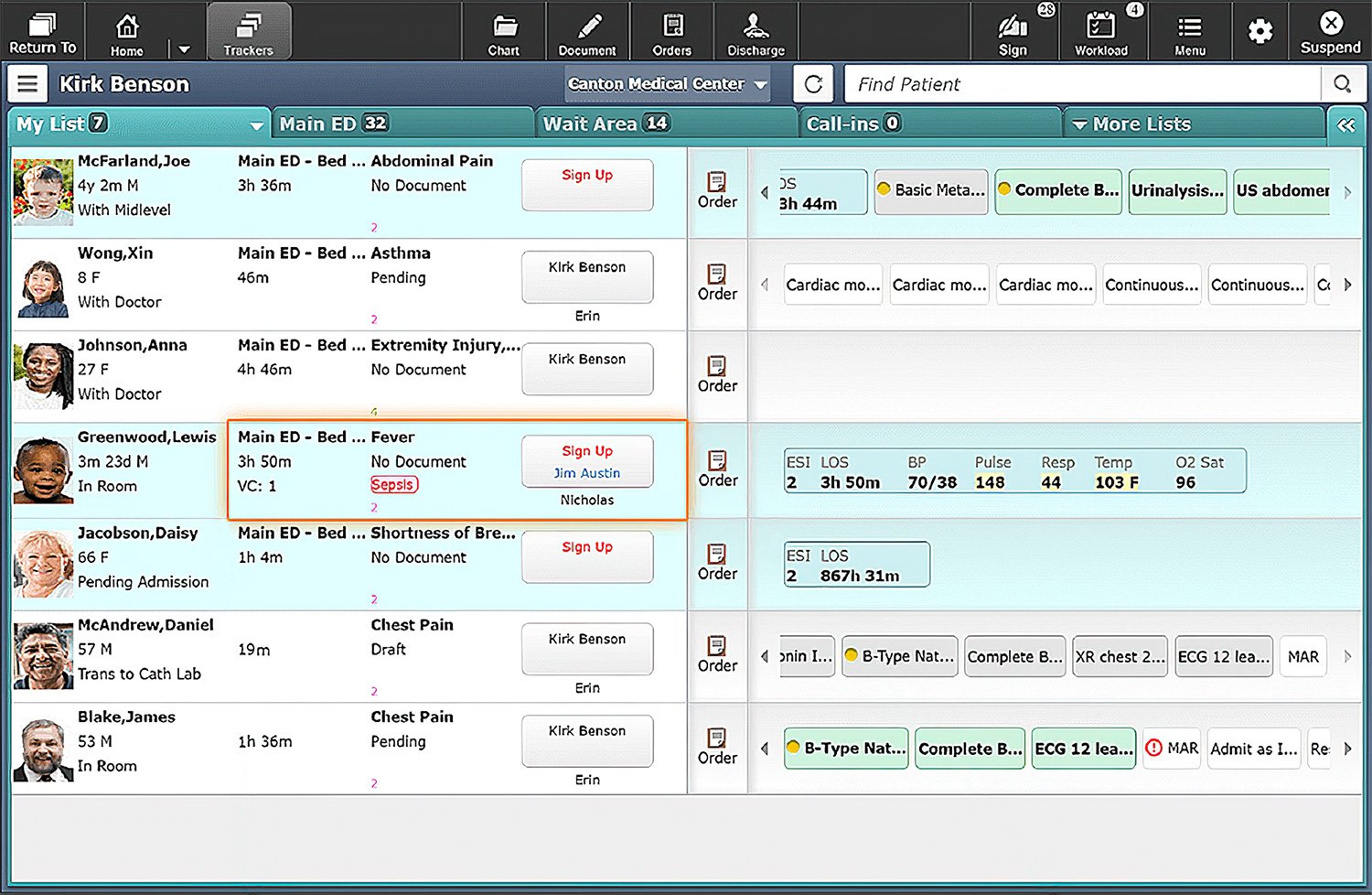Screen dimensions: 1372x895
Task: Open Workload with badge 4
Action: (1101, 32)
